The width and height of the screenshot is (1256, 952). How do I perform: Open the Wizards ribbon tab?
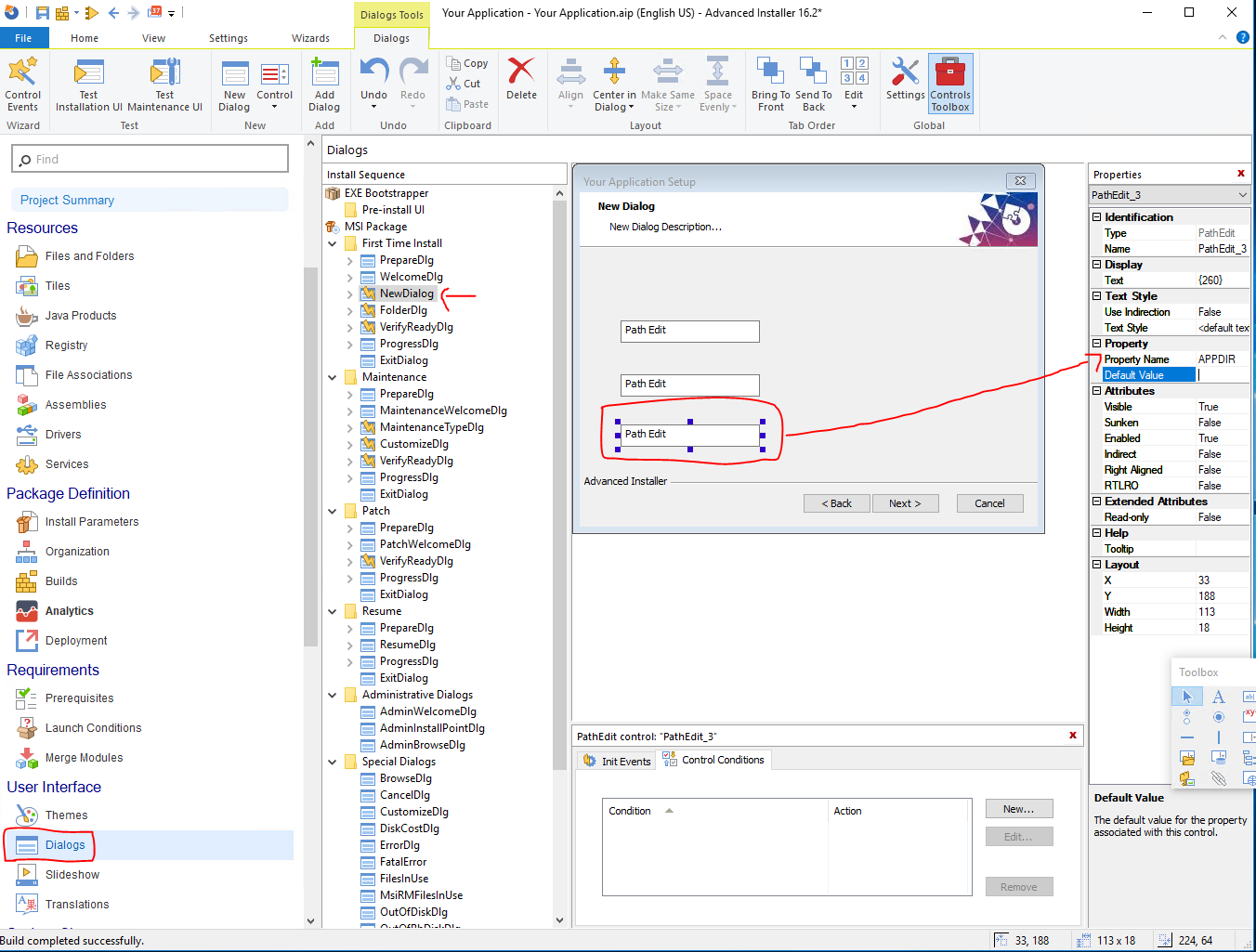310,38
